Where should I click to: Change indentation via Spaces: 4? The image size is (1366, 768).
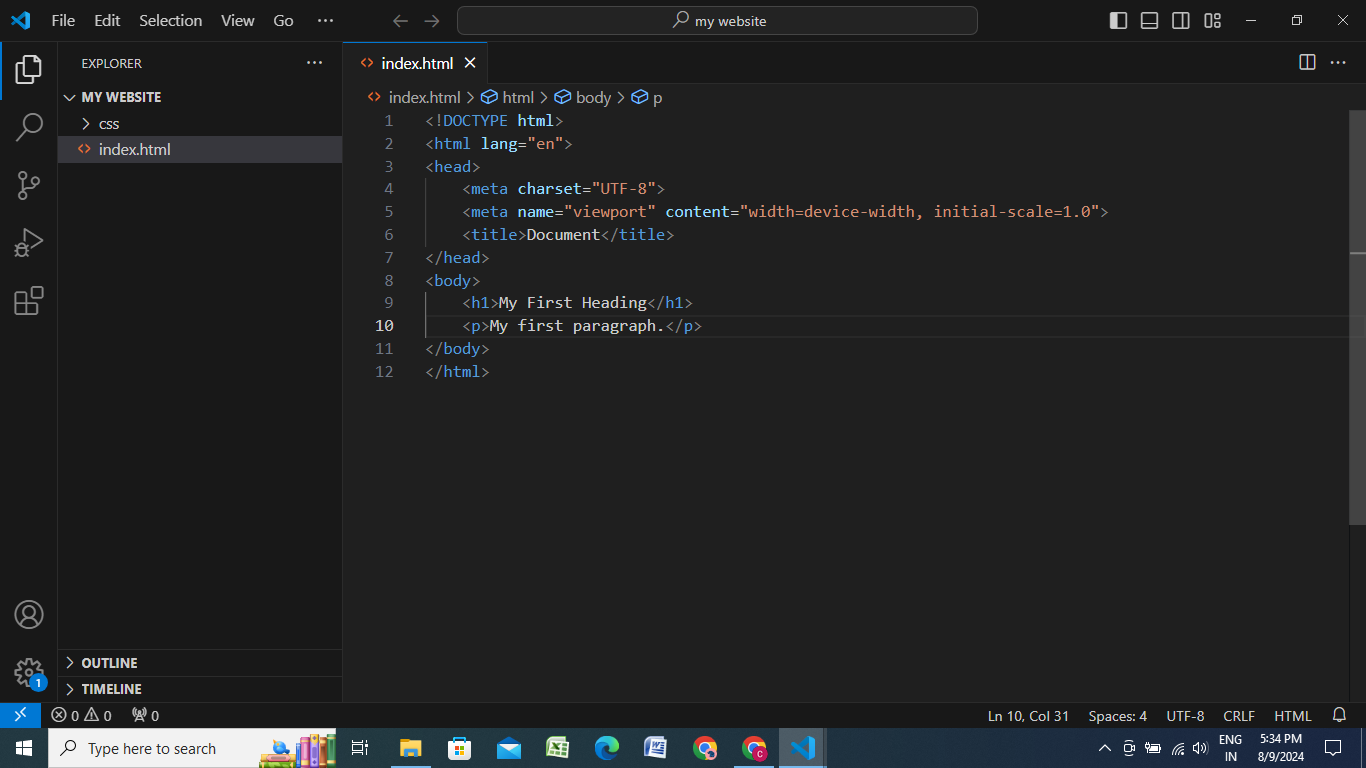1118,716
